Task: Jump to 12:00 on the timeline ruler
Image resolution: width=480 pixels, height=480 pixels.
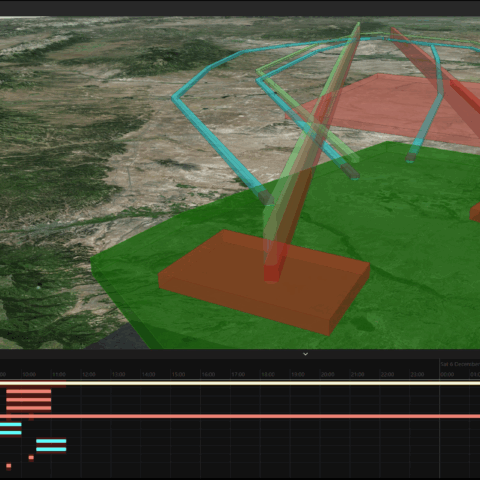Action: (89, 375)
